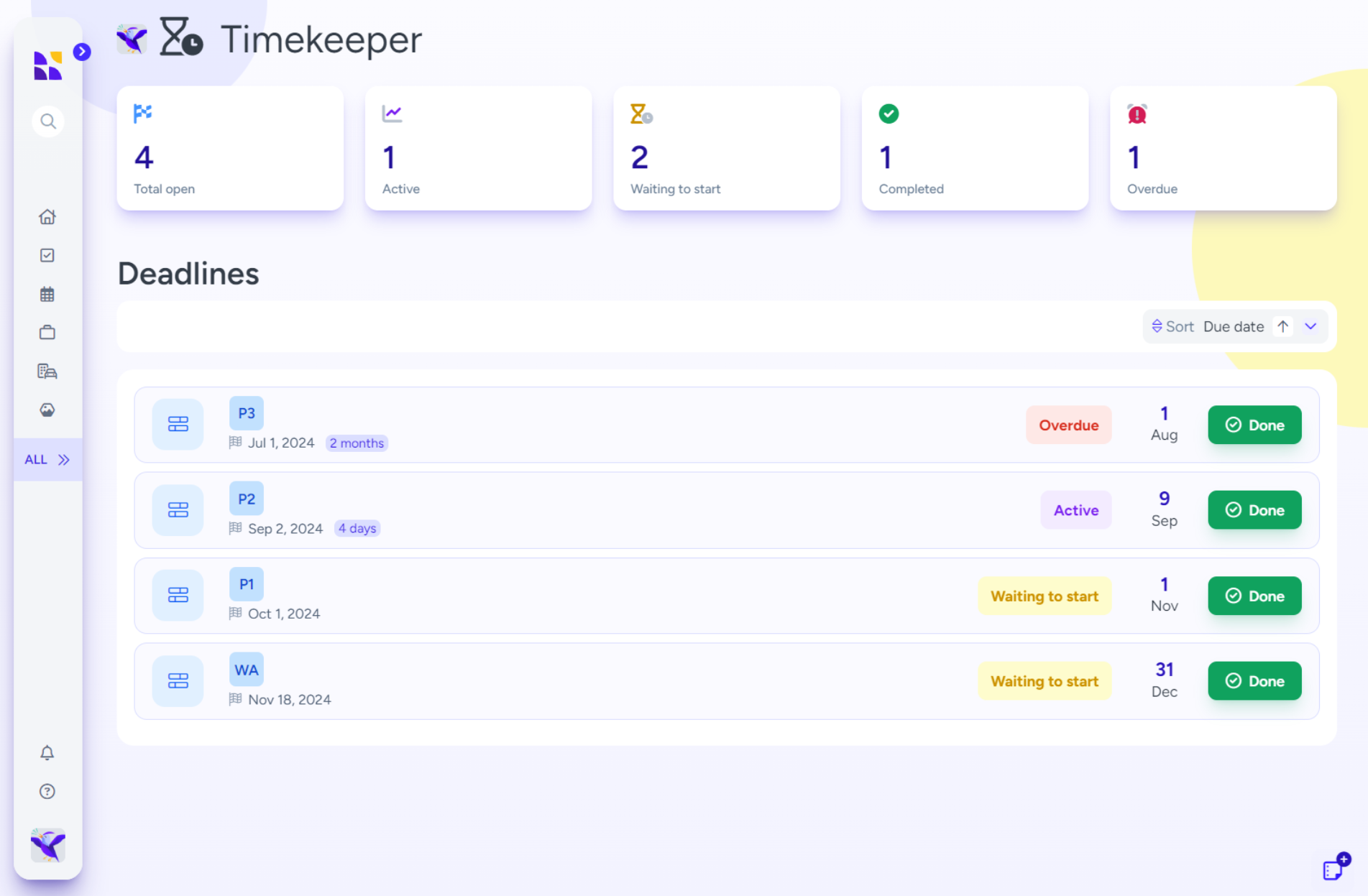The width and height of the screenshot is (1368, 896).
Task: Click the 'Nov 18, 2024' start date
Action: [290, 699]
